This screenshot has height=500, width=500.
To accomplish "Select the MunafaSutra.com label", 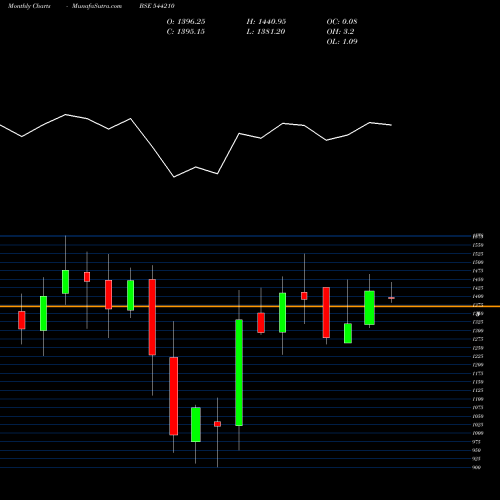I will [x=97, y=6].
